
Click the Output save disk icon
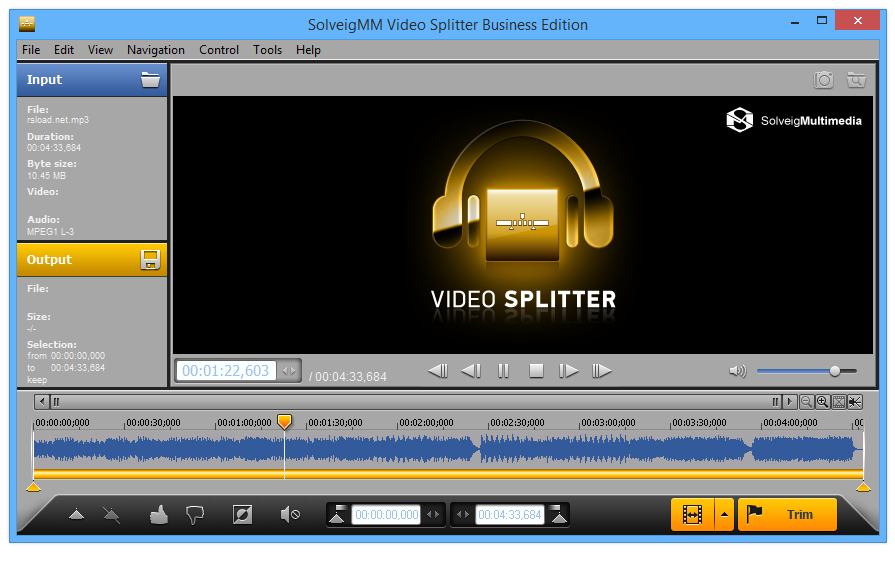(x=150, y=260)
